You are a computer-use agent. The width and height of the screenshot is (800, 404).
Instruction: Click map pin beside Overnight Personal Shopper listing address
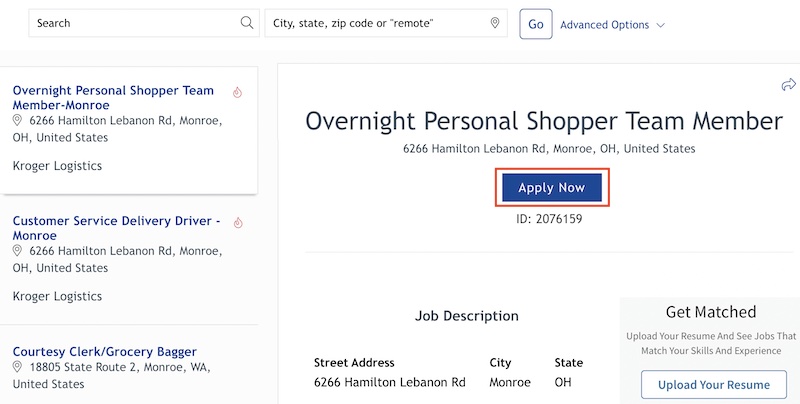(17, 120)
